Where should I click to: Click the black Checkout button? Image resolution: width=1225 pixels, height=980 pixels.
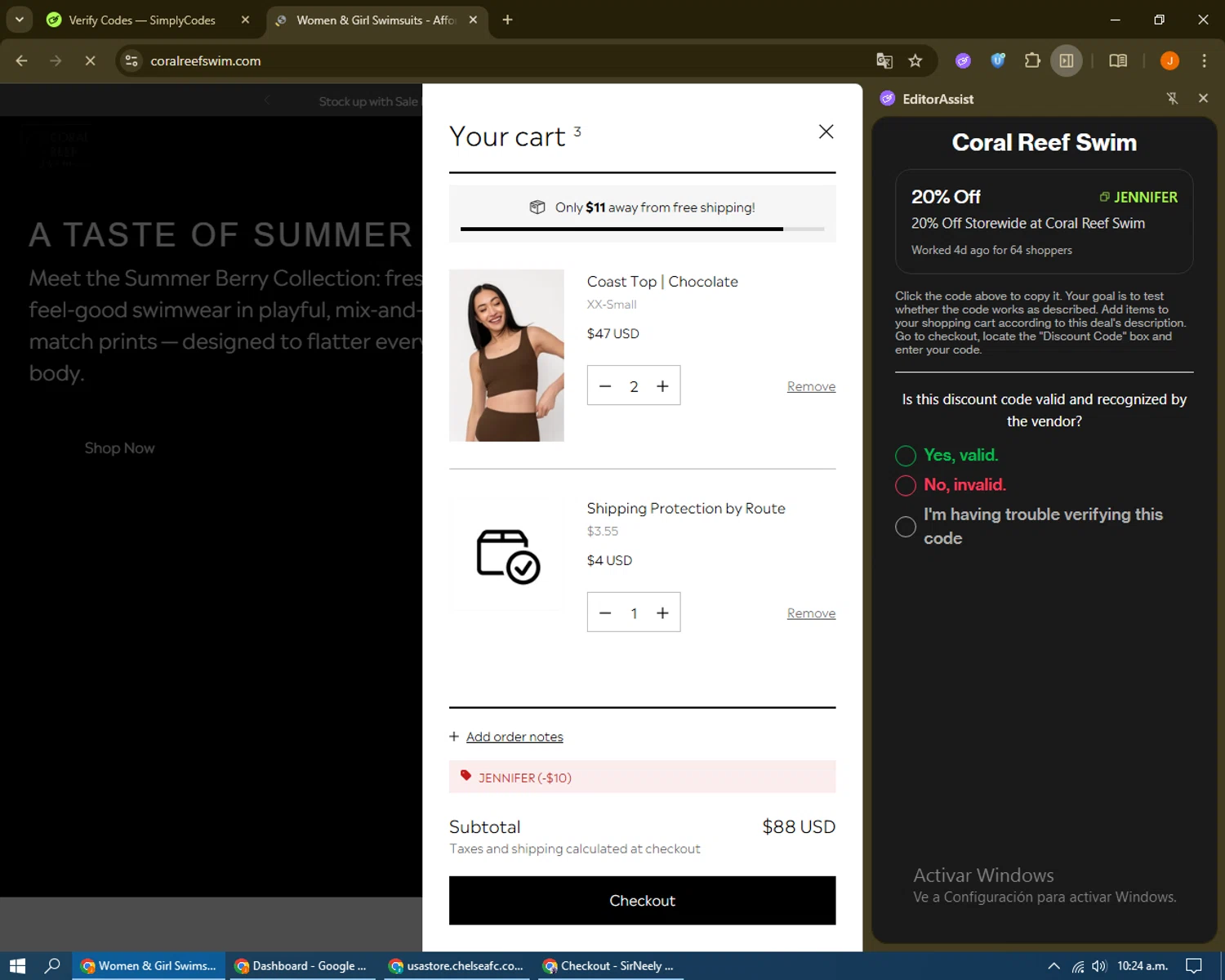tap(642, 900)
